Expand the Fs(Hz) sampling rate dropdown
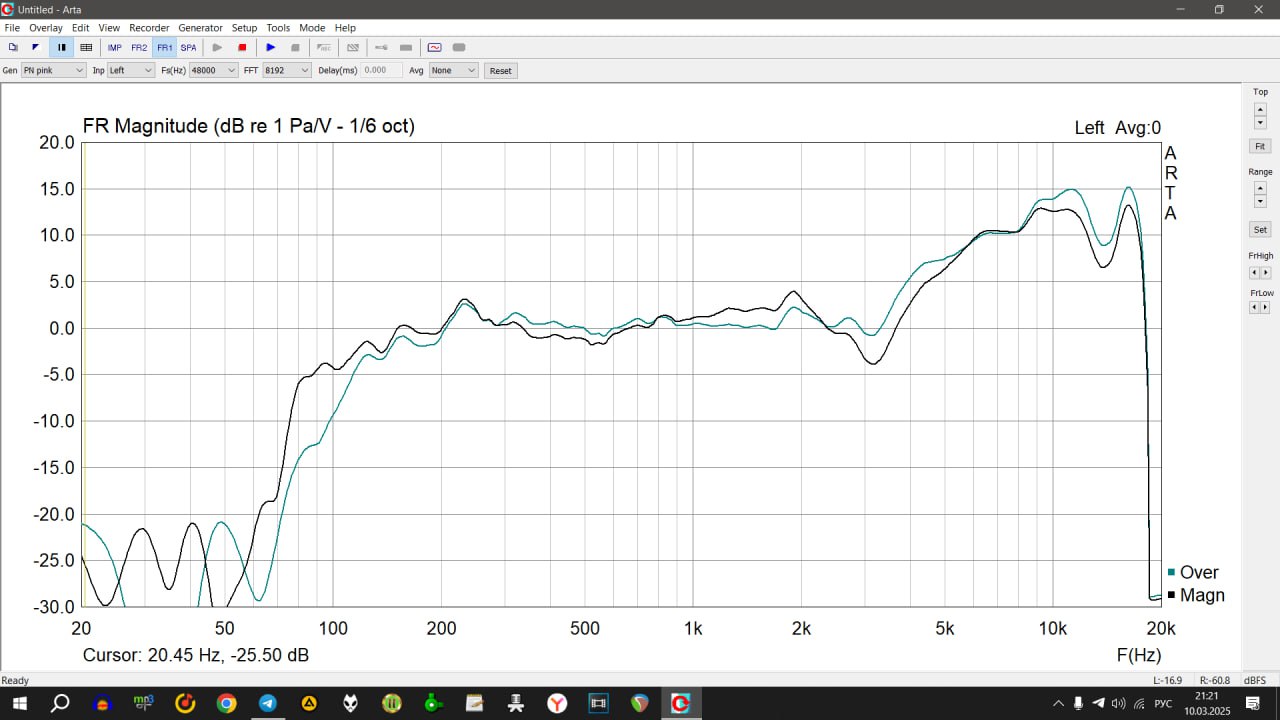The image size is (1280, 720). coord(214,71)
